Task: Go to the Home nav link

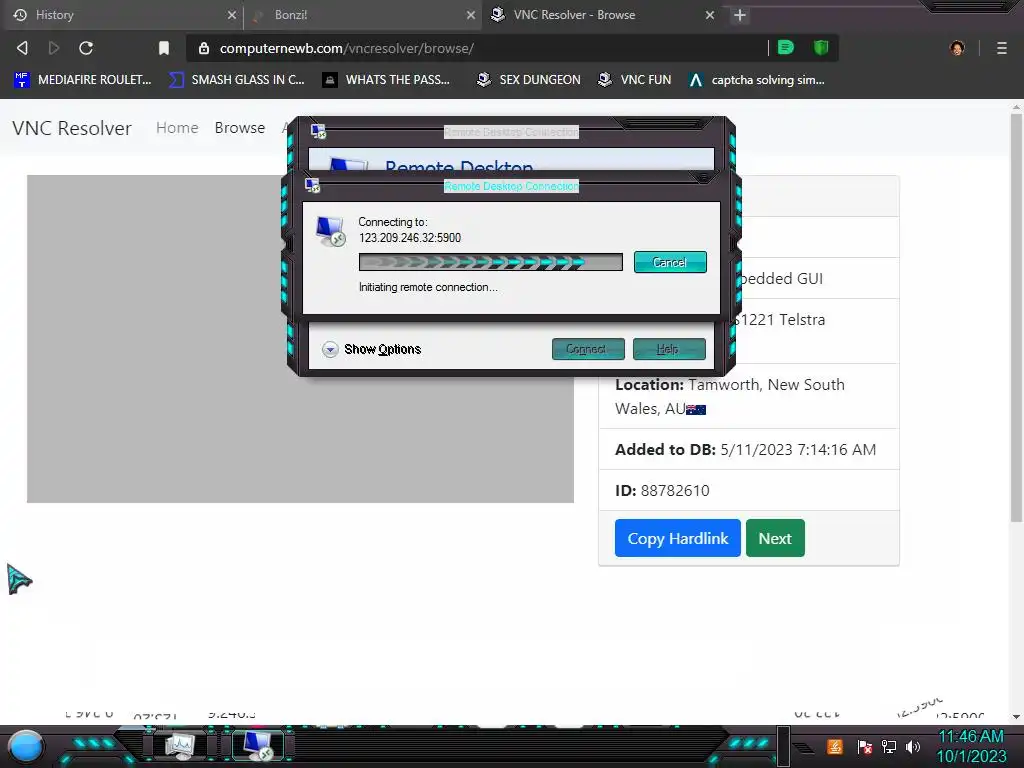Action: point(177,127)
